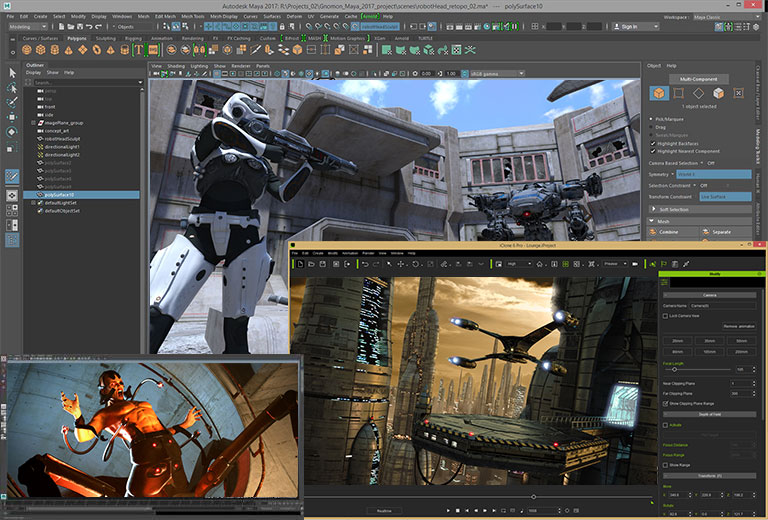Screen dimensions: 768x520
Task: Toggle Show Clipping Plane Range checkbox
Action: click(665, 403)
